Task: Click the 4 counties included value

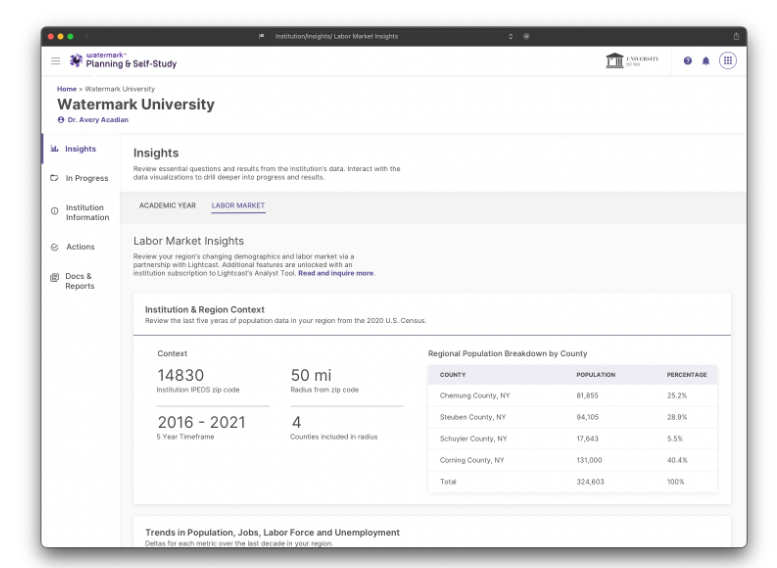Action: 296,422
